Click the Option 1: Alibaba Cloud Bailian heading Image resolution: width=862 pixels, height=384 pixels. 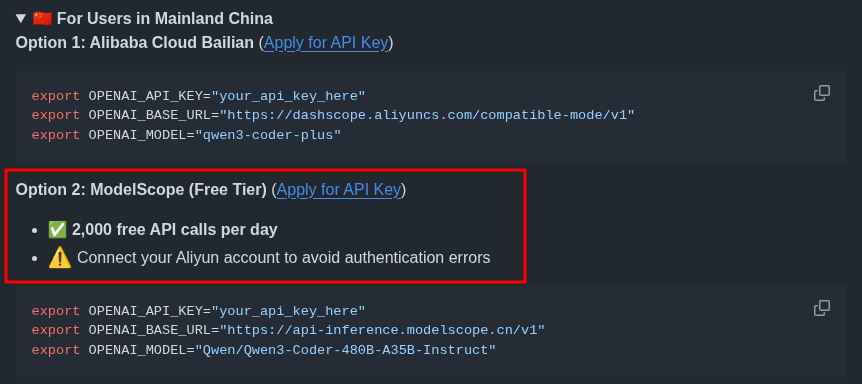[x=135, y=42]
